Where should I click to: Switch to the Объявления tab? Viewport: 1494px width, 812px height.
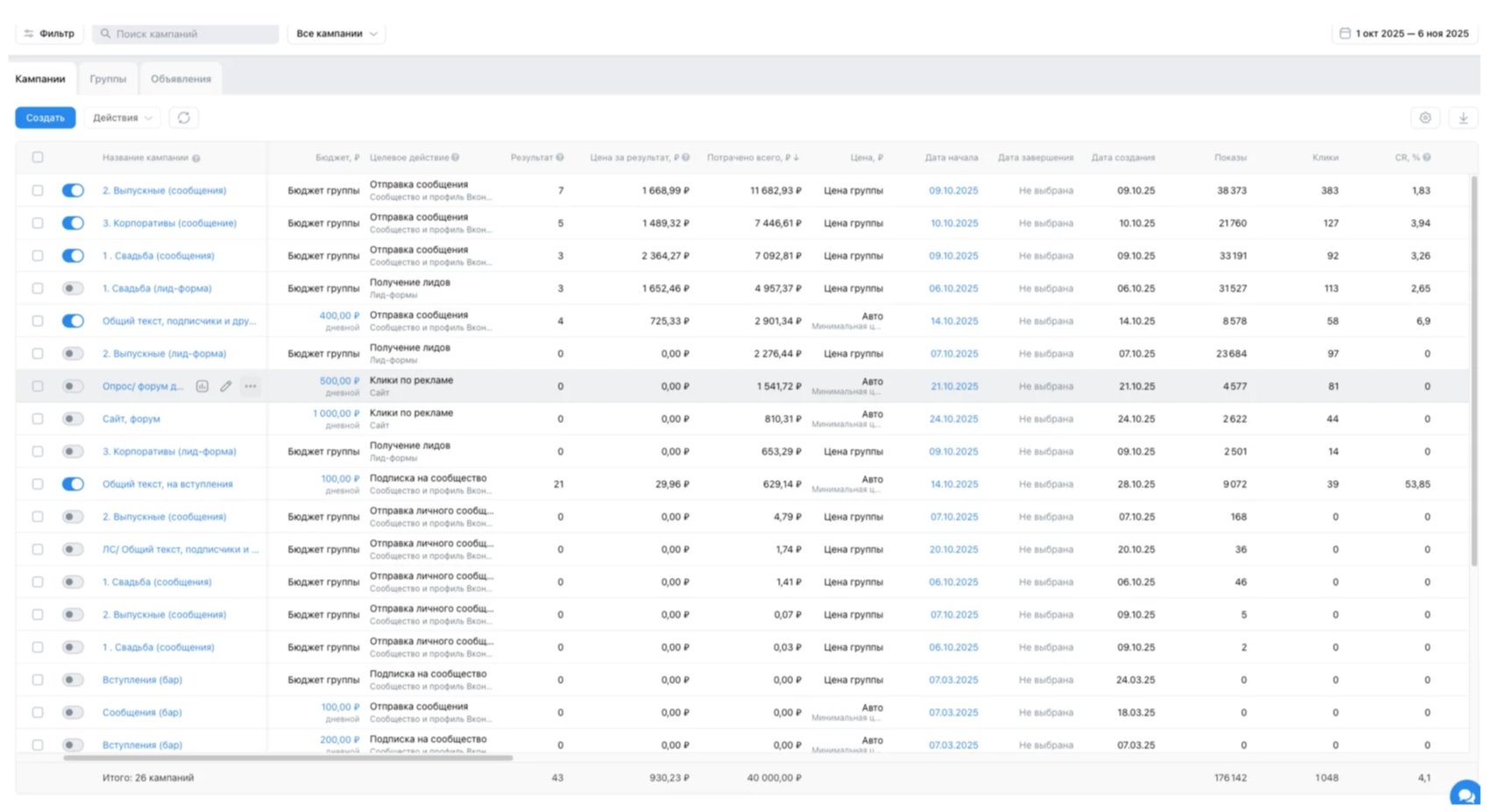pos(181,79)
